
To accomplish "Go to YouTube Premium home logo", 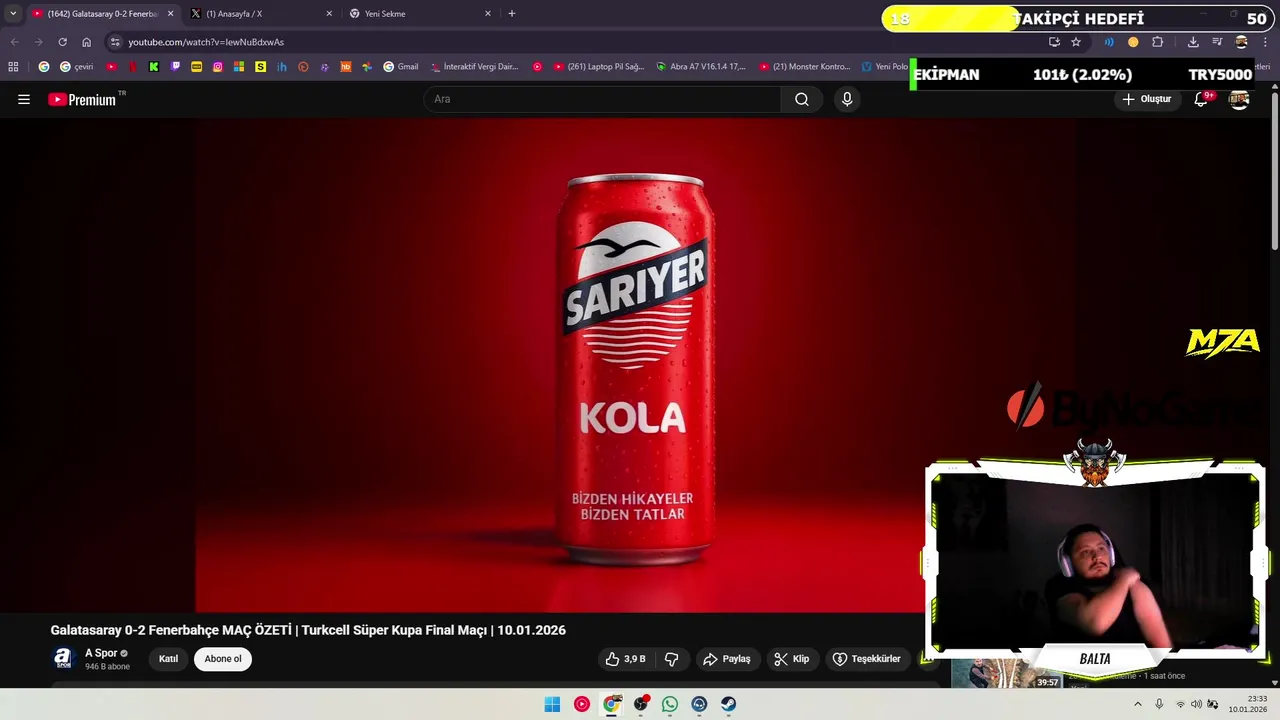I will coord(84,99).
